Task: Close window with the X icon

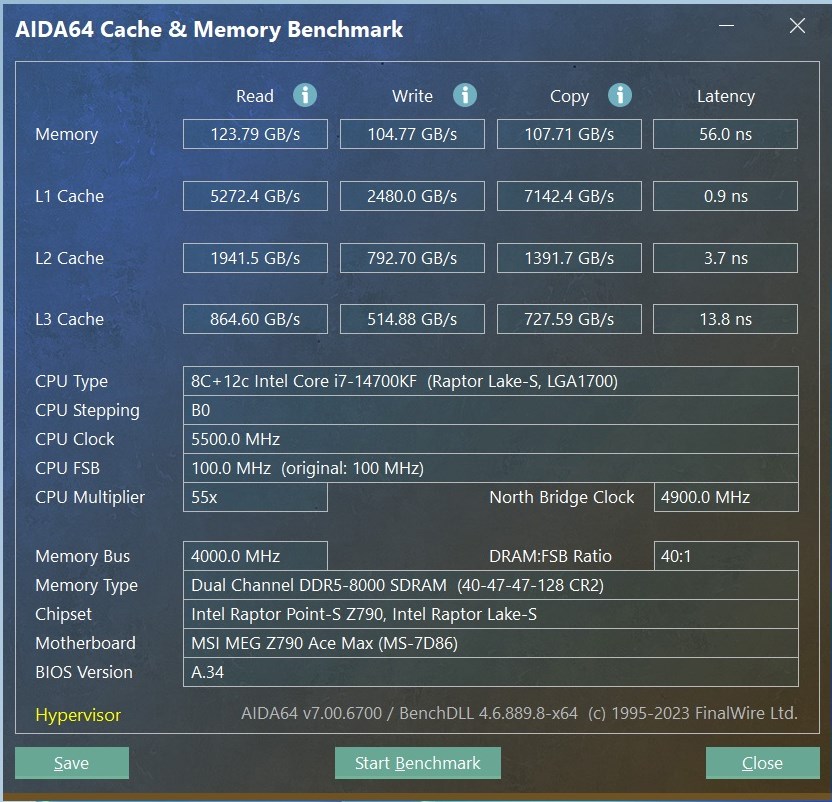Action: [x=797, y=25]
